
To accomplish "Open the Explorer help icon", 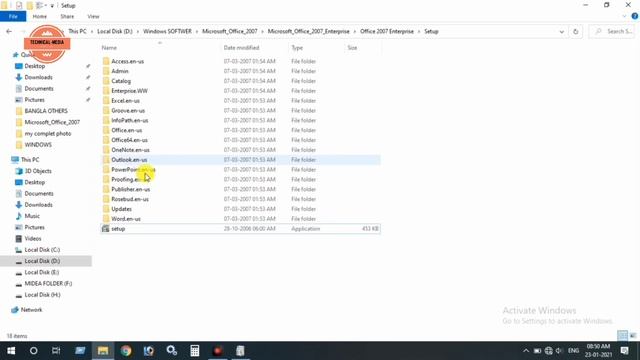I will click(635, 16).
